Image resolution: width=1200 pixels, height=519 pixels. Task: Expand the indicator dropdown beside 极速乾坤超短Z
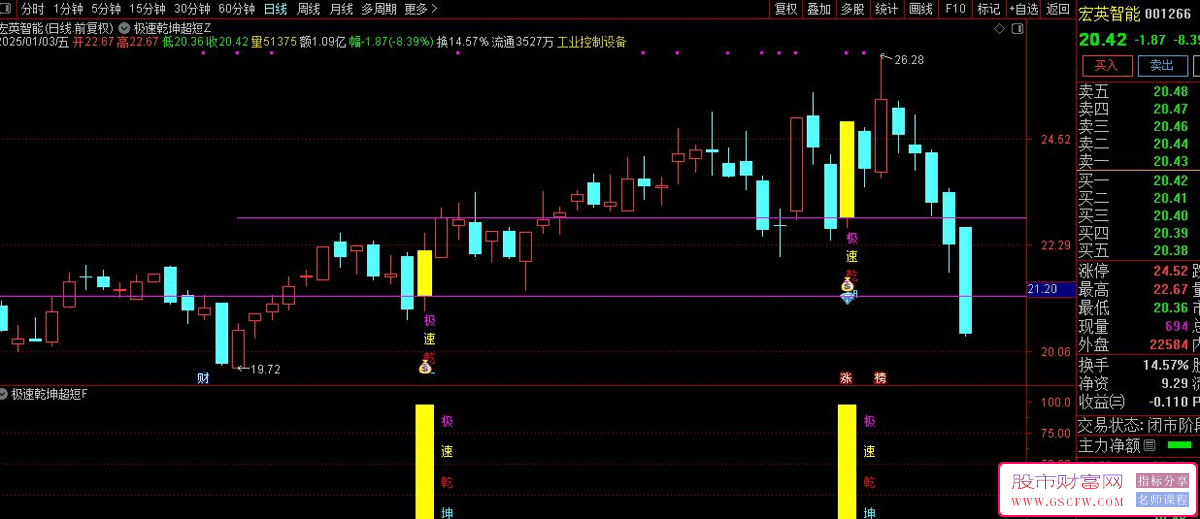[x=123, y=29]
